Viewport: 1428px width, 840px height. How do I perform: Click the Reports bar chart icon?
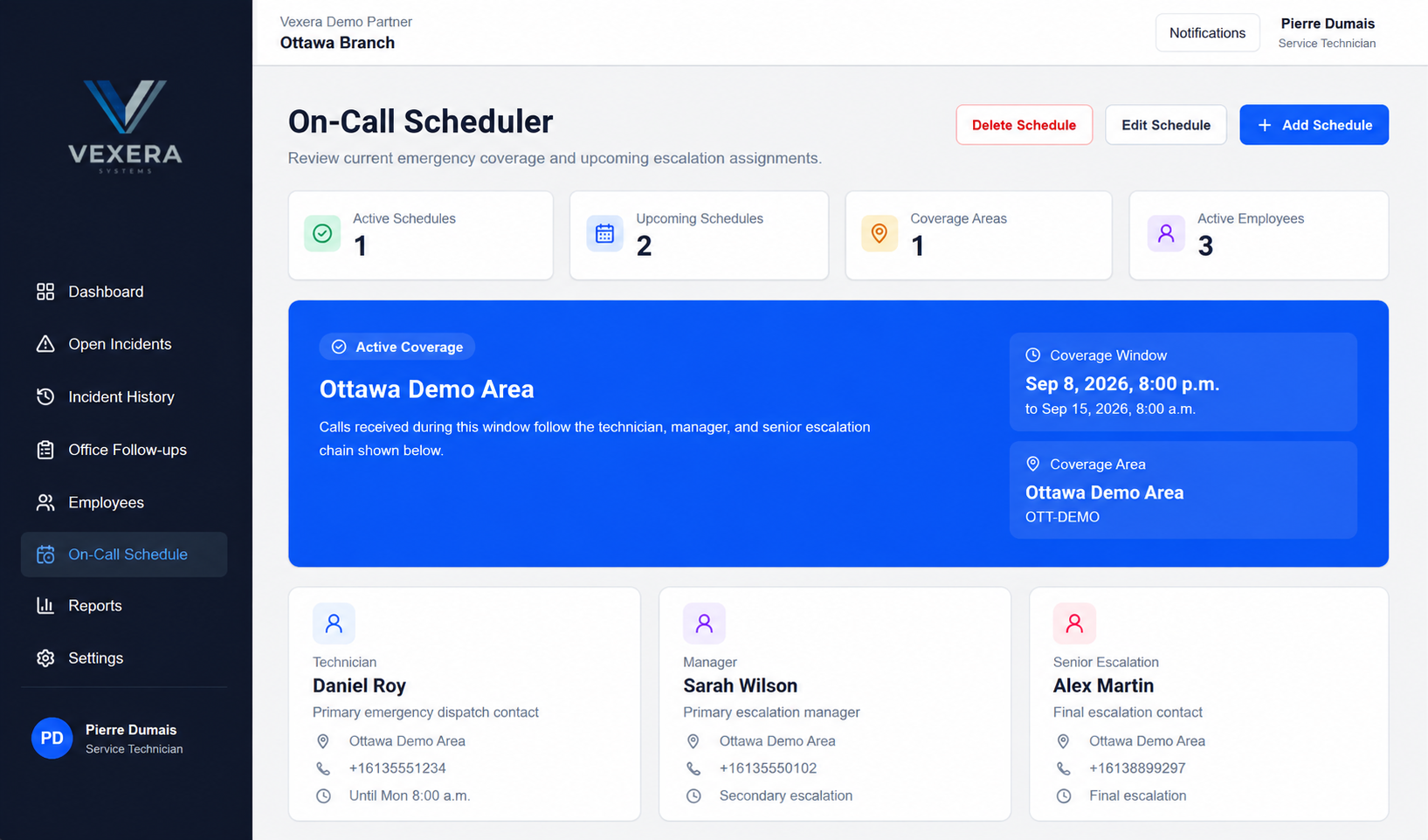click(45, 605)
